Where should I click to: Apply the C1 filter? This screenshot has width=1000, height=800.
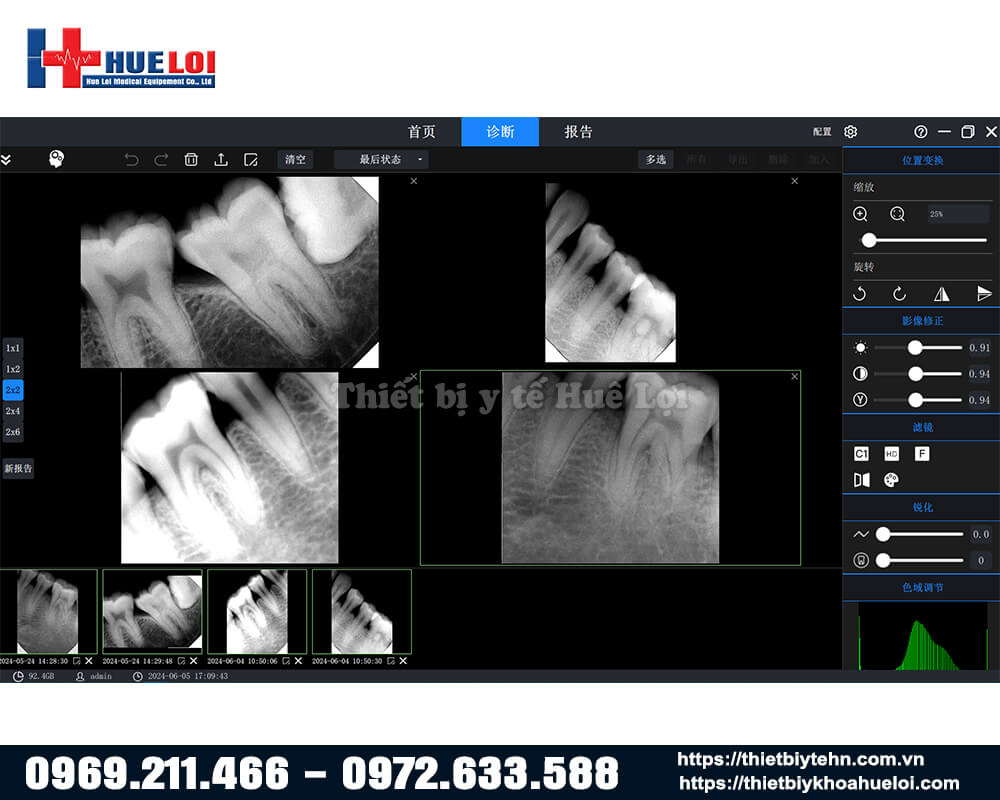point(861,454)
